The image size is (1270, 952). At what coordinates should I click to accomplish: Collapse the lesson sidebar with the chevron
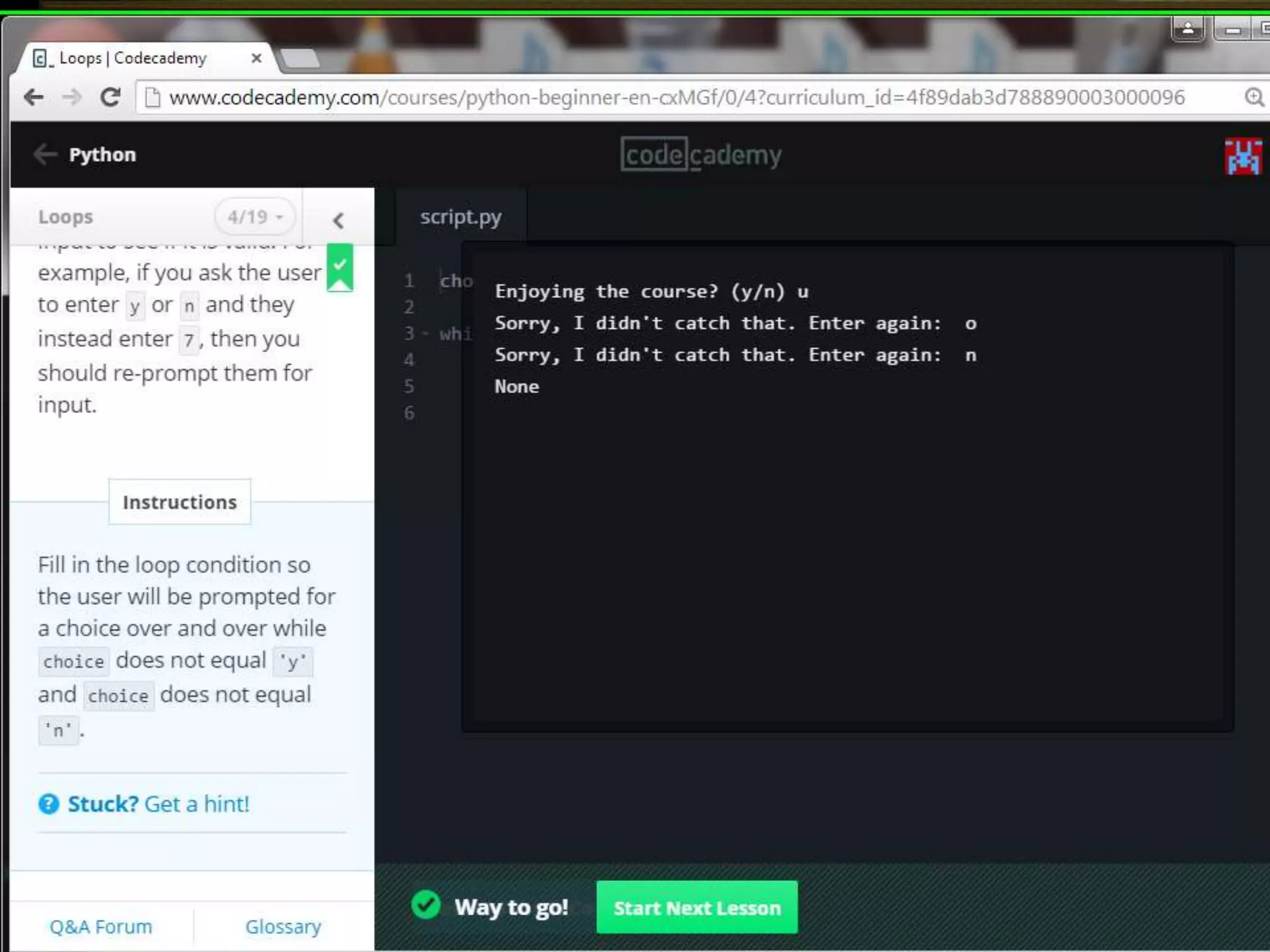click(338, 220)
